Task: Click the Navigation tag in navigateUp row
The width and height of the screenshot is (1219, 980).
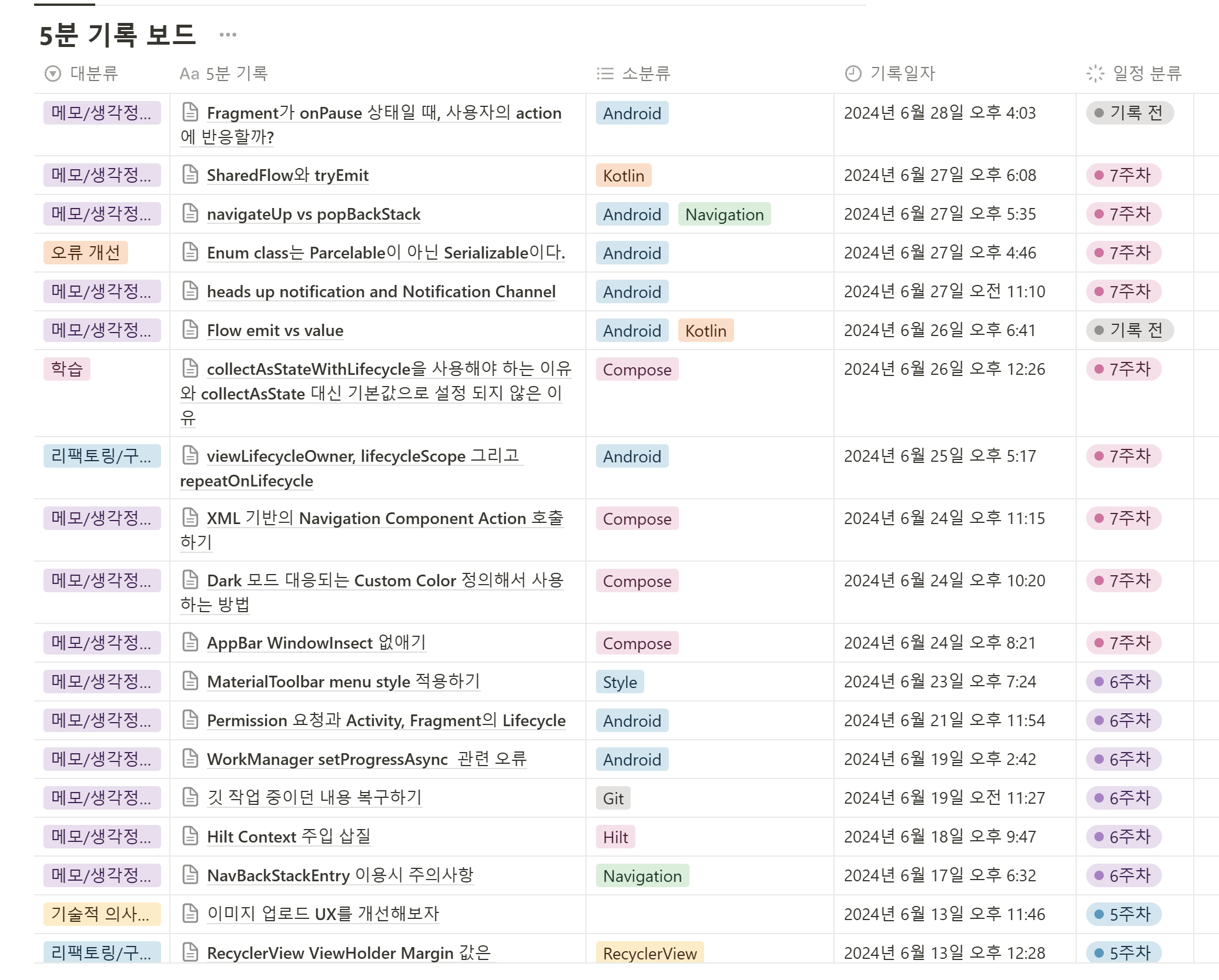Action: (x=724, y=214)
